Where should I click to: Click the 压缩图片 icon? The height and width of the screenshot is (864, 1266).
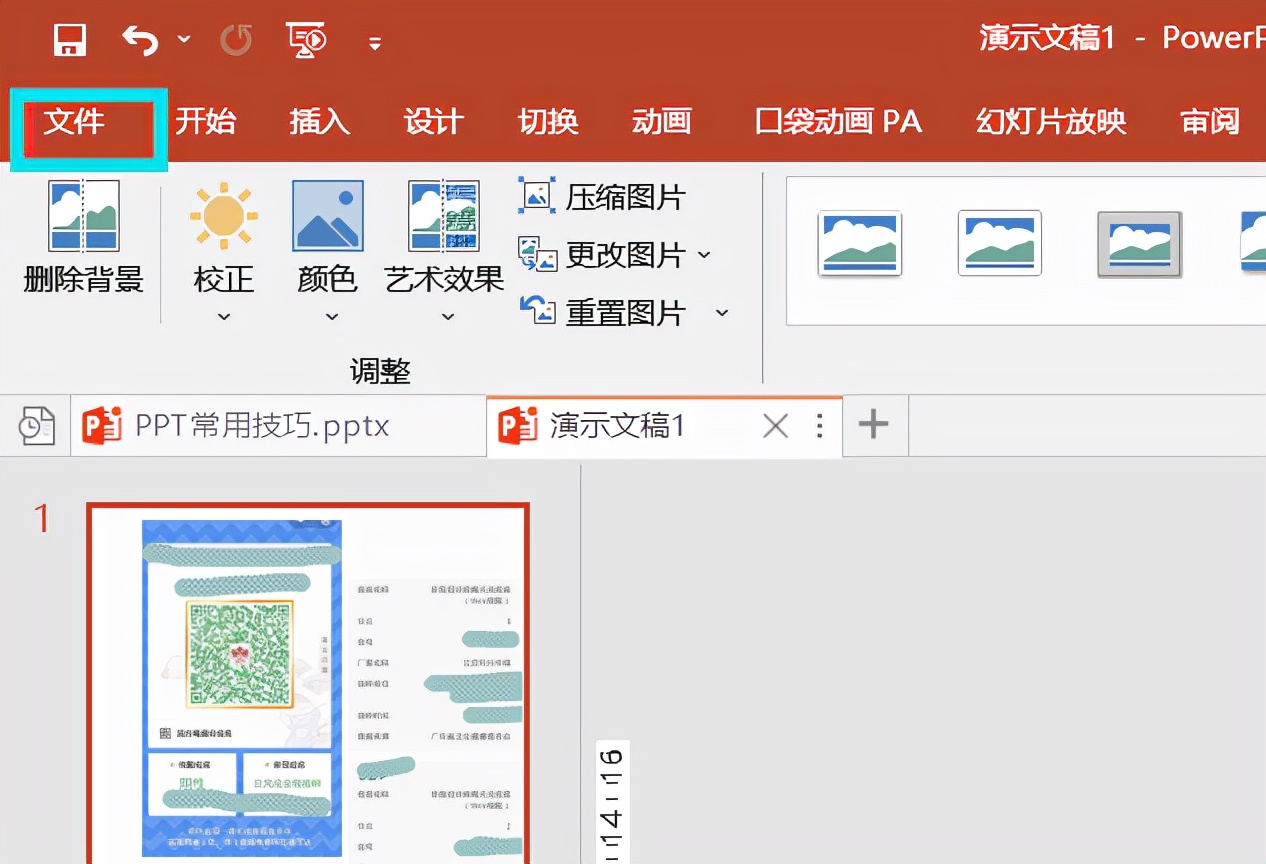click(537, 195)
